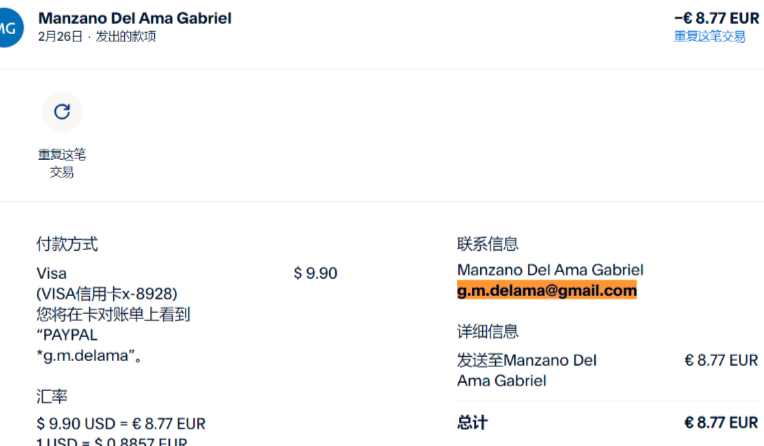Click the VISA信用卡x-8928 card line
Image resolution: width=764 pixels, height=446 pixels.
(107, 293)
